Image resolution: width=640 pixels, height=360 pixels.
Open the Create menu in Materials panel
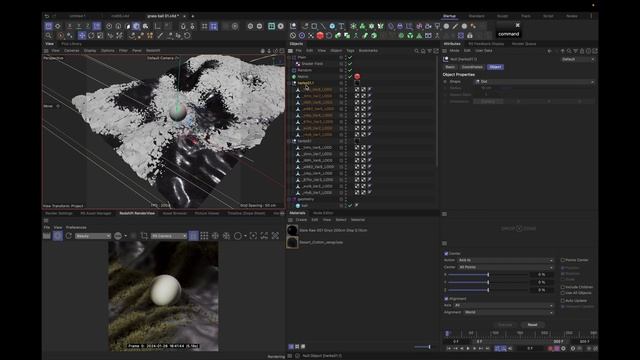tap(301, 220)
